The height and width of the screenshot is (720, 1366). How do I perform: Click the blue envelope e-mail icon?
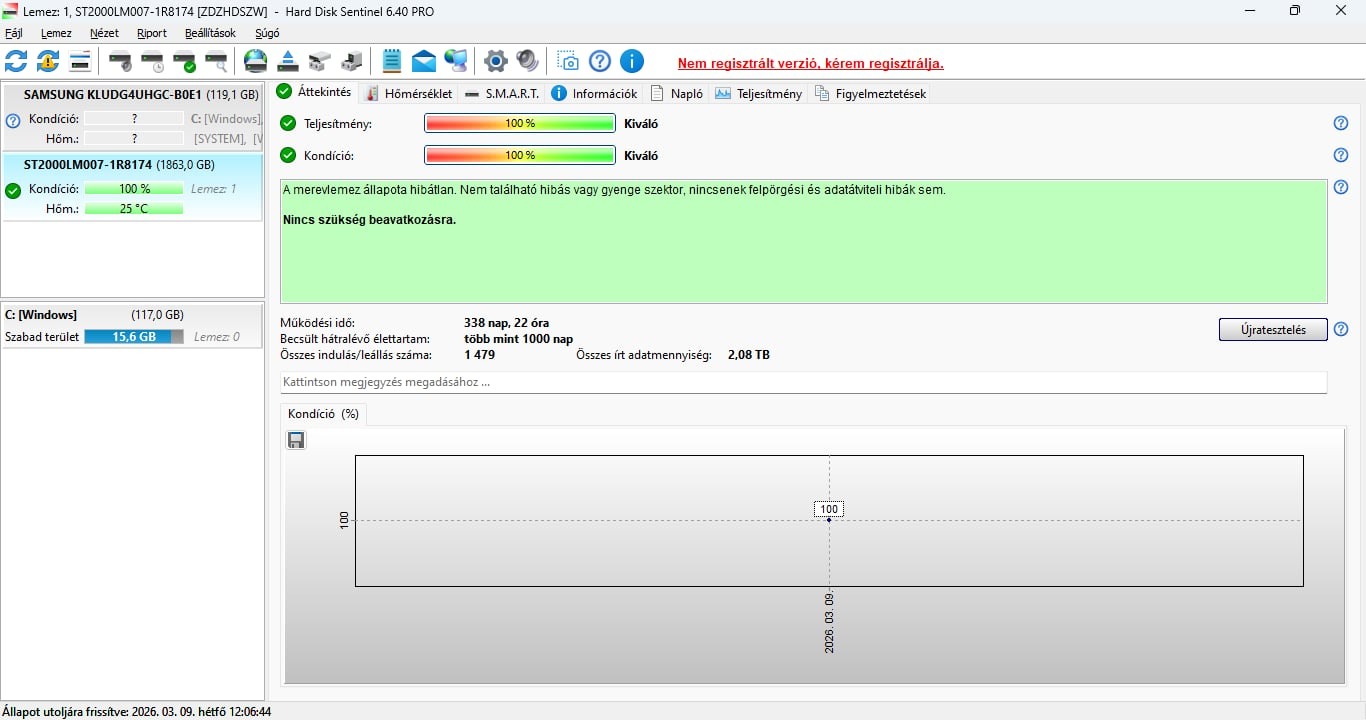point(424,61)
